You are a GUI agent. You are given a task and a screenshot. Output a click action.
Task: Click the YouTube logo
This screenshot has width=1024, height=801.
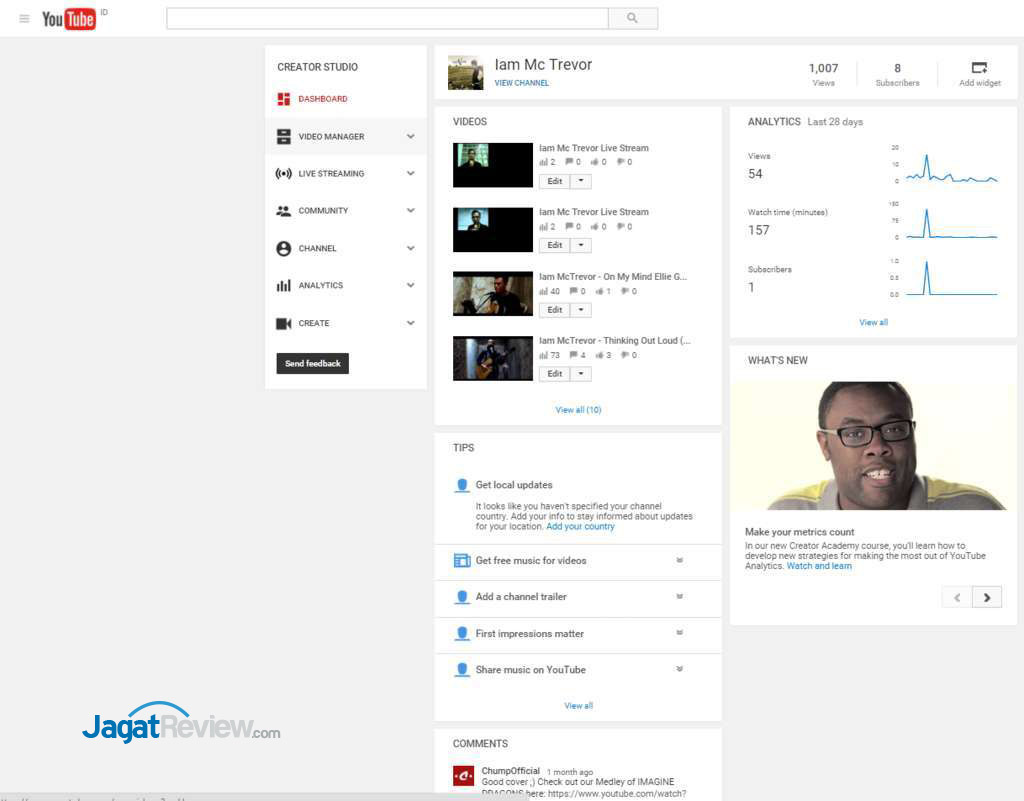69,18
